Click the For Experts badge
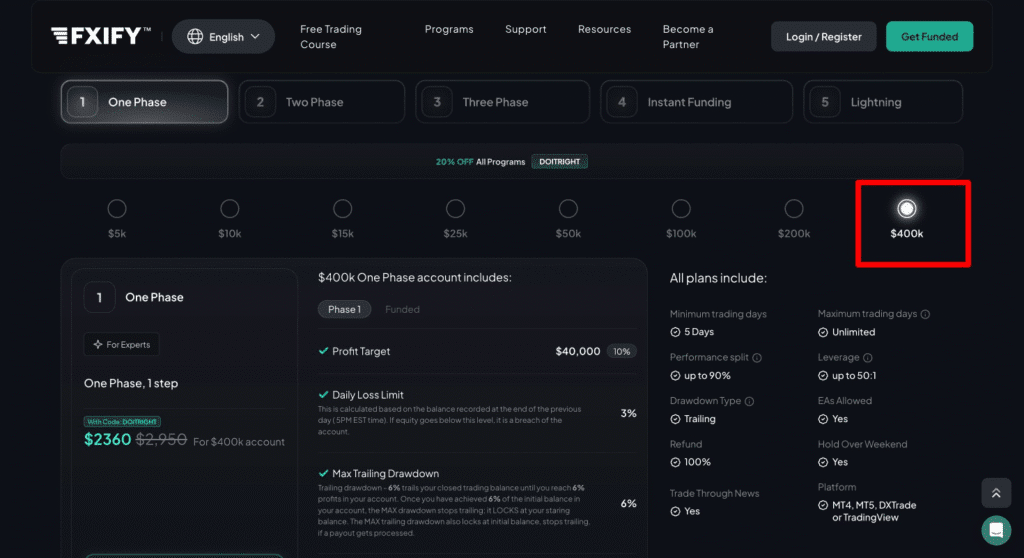 coord(121,344)
